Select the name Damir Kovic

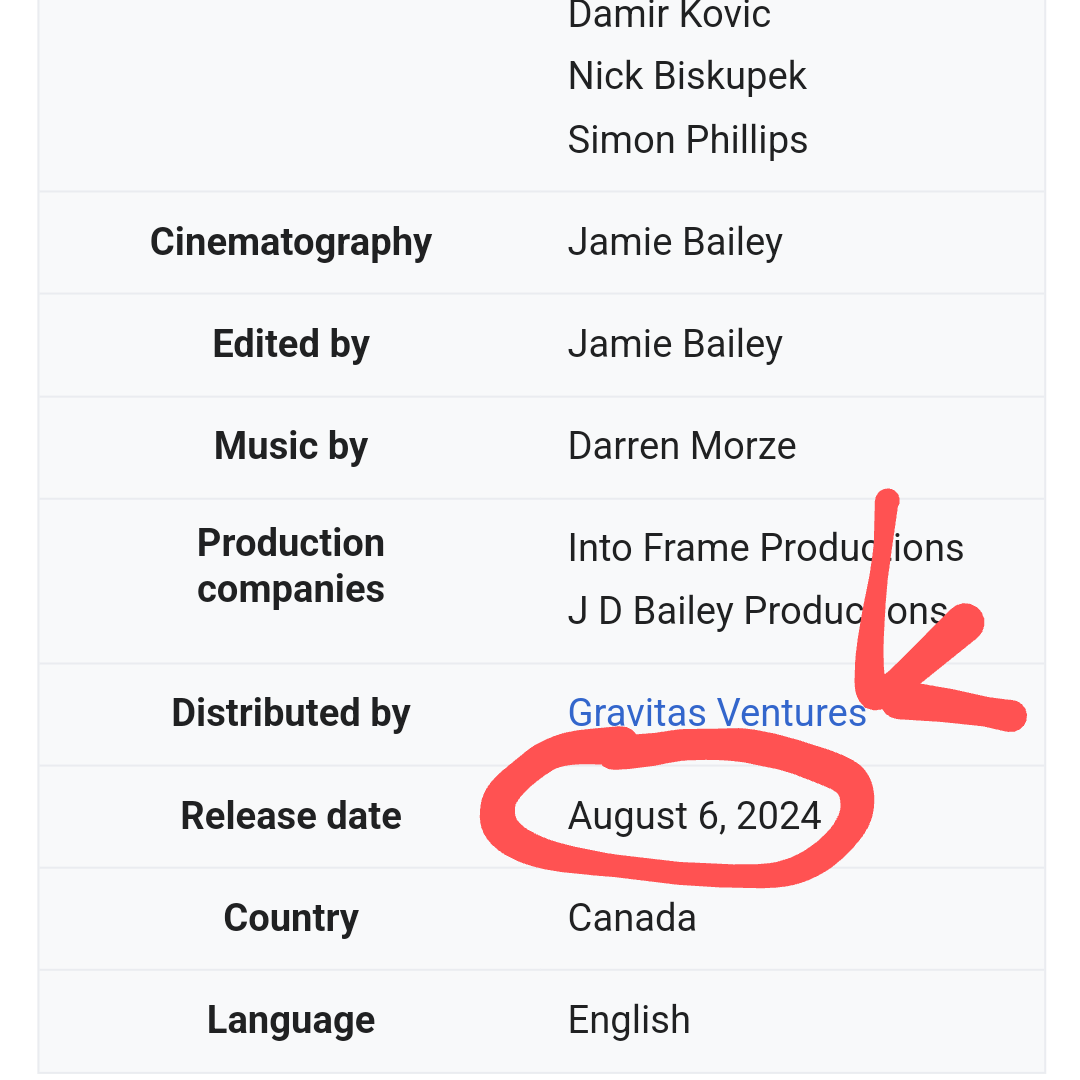point(669,16)
